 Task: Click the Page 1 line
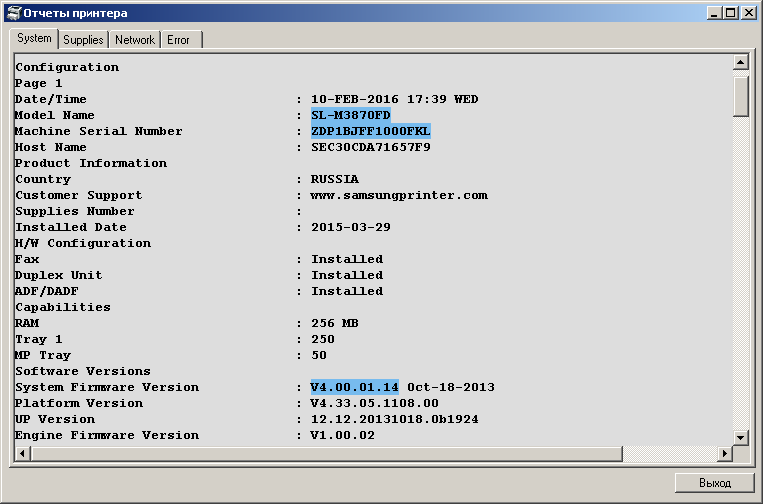(38, 83)
